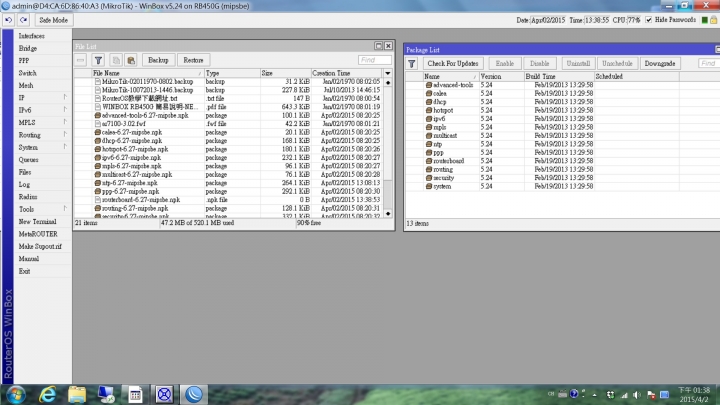The height and width of the screenshot is (405, 720).
Task: Click the filter icon in File List
Action: [98, 60]
